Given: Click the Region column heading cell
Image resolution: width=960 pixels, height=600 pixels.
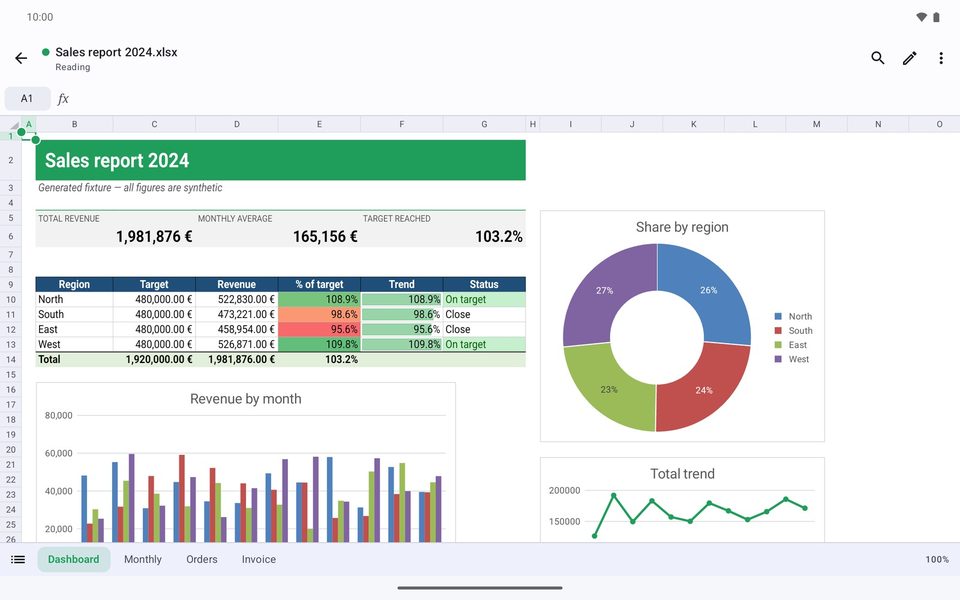Looking at the screenshot, I should click(x=74, y=284).
